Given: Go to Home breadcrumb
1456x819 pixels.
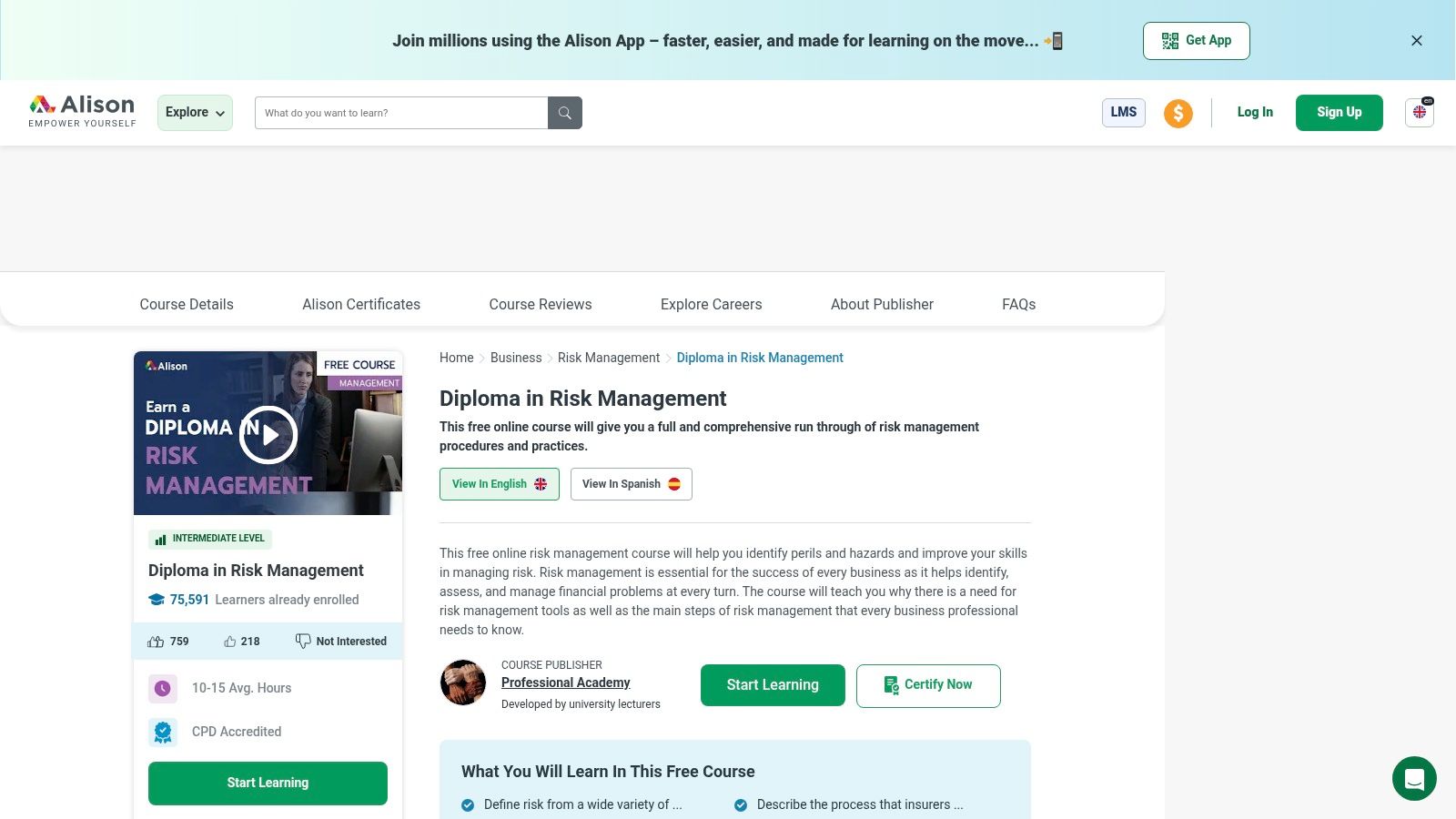Looking at the screenshot, I should point(457,358).
